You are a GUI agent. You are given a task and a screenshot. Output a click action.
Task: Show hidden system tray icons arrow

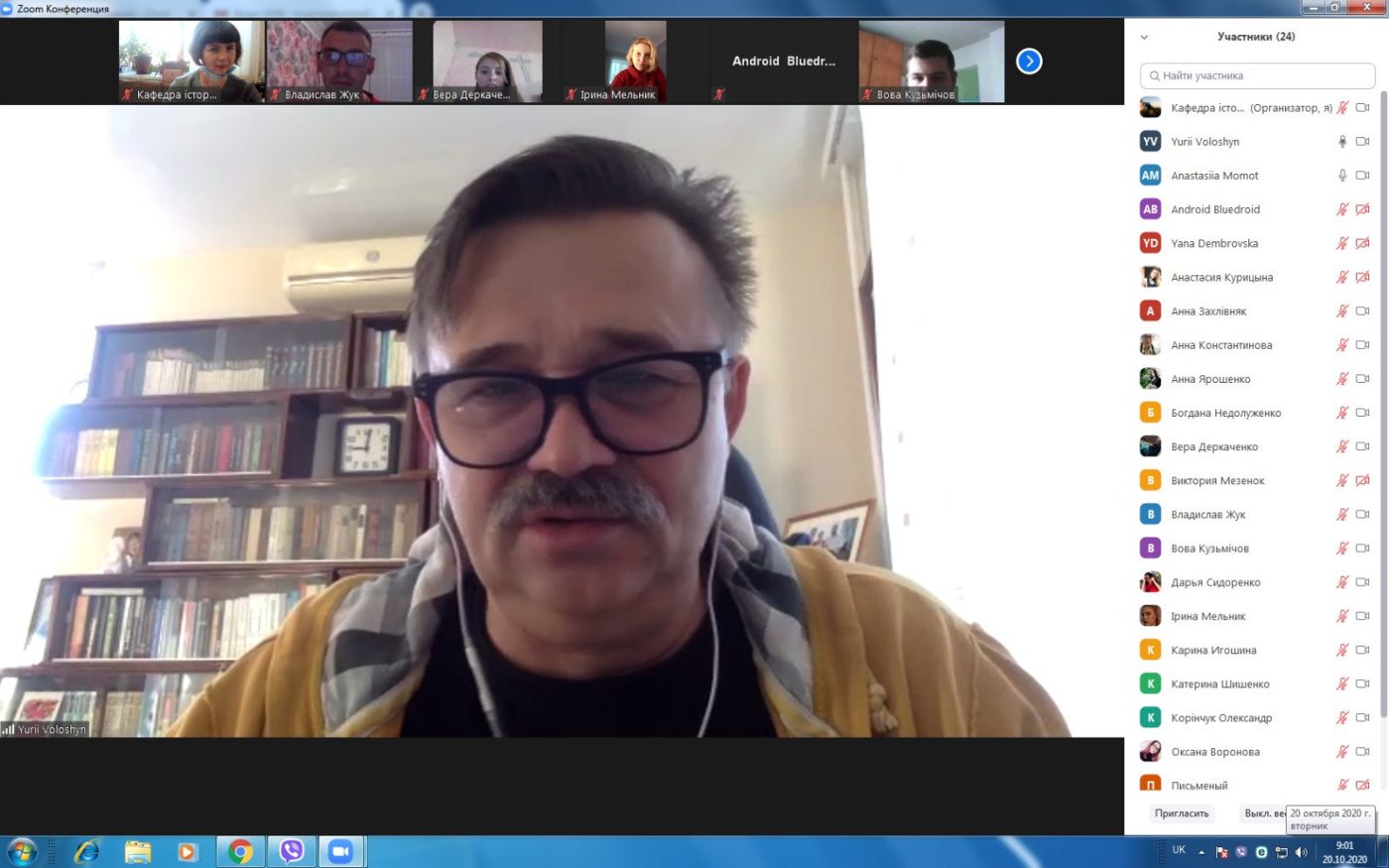[x=1201, y=852]
